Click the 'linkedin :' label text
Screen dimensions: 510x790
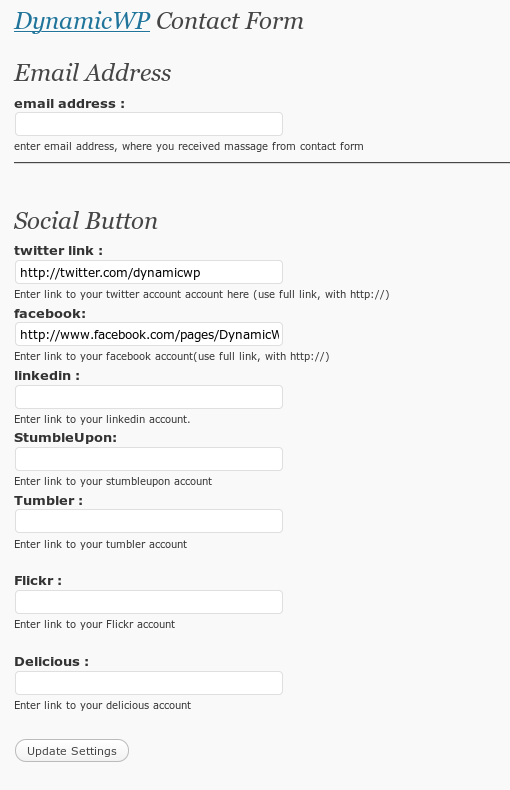[47, 376]
